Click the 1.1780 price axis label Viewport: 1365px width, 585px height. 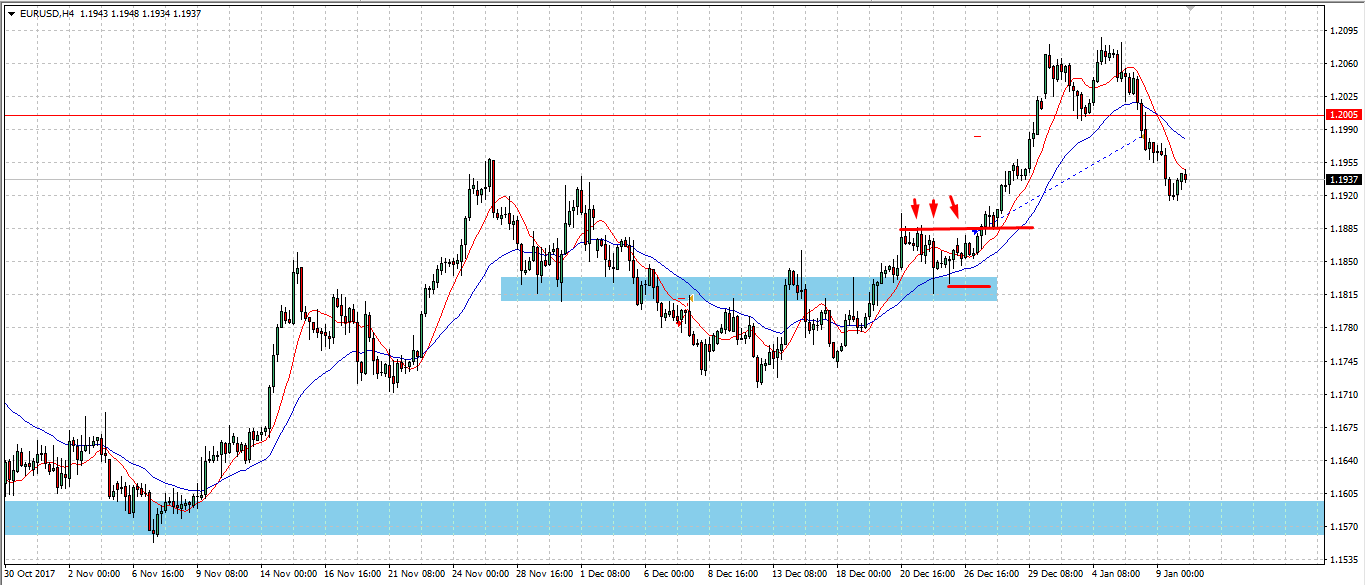click(x=1342, y=328)
